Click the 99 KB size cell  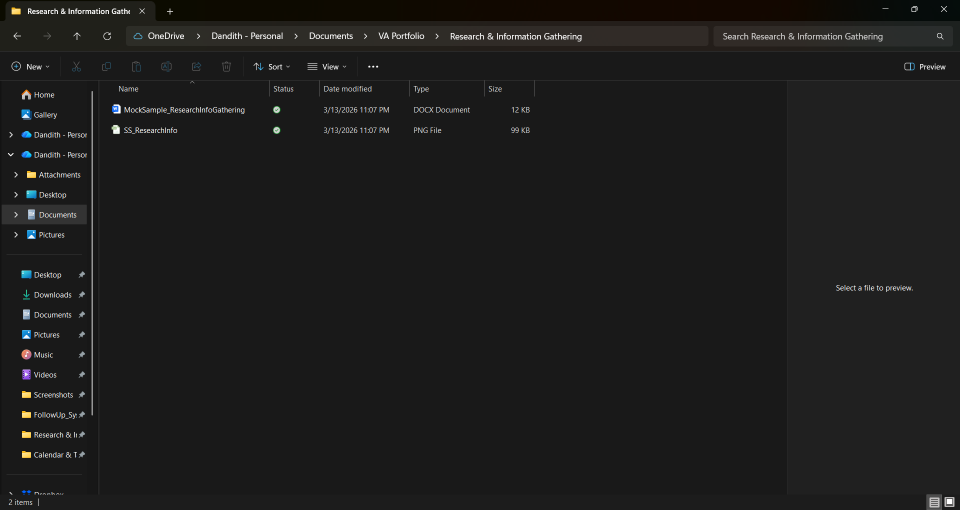tap(520, 130)
